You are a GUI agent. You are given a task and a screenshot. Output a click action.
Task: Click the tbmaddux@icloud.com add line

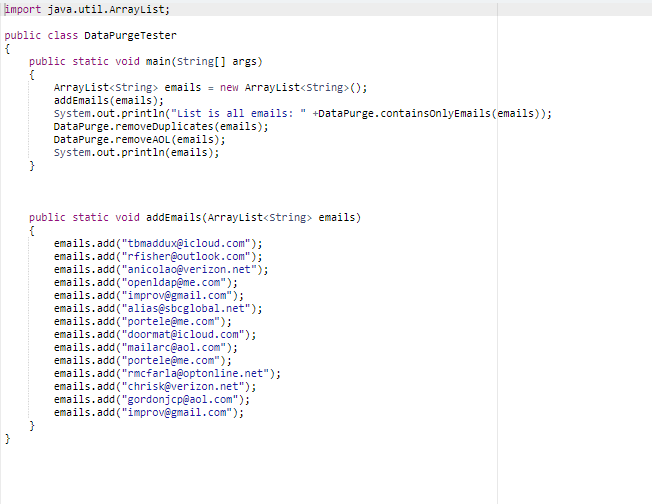[x=158, y=244]
